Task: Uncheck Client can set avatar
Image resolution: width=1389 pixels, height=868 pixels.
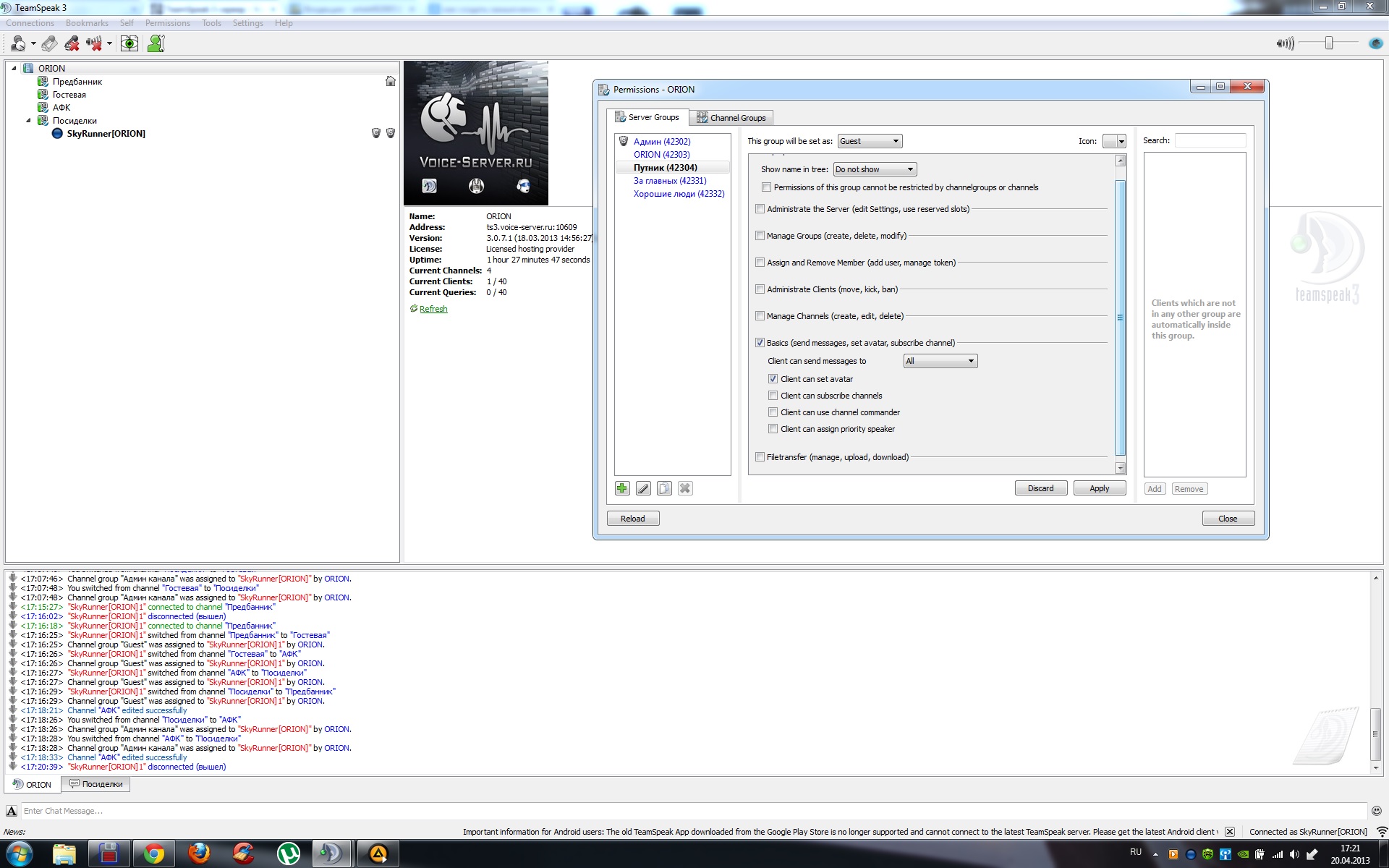Action: pos(773,379)
